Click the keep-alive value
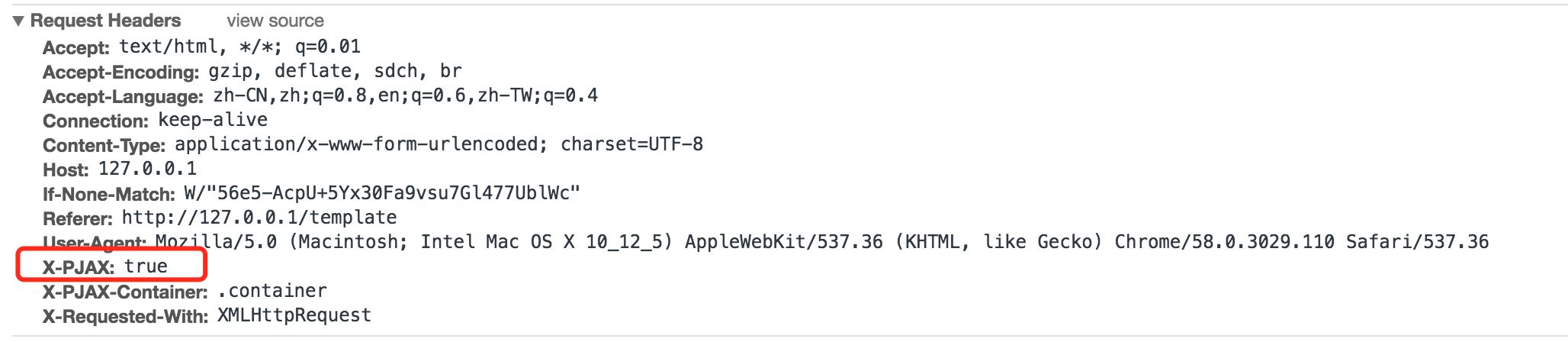This screenshot has width=1568, height=342. click(213, 120)
